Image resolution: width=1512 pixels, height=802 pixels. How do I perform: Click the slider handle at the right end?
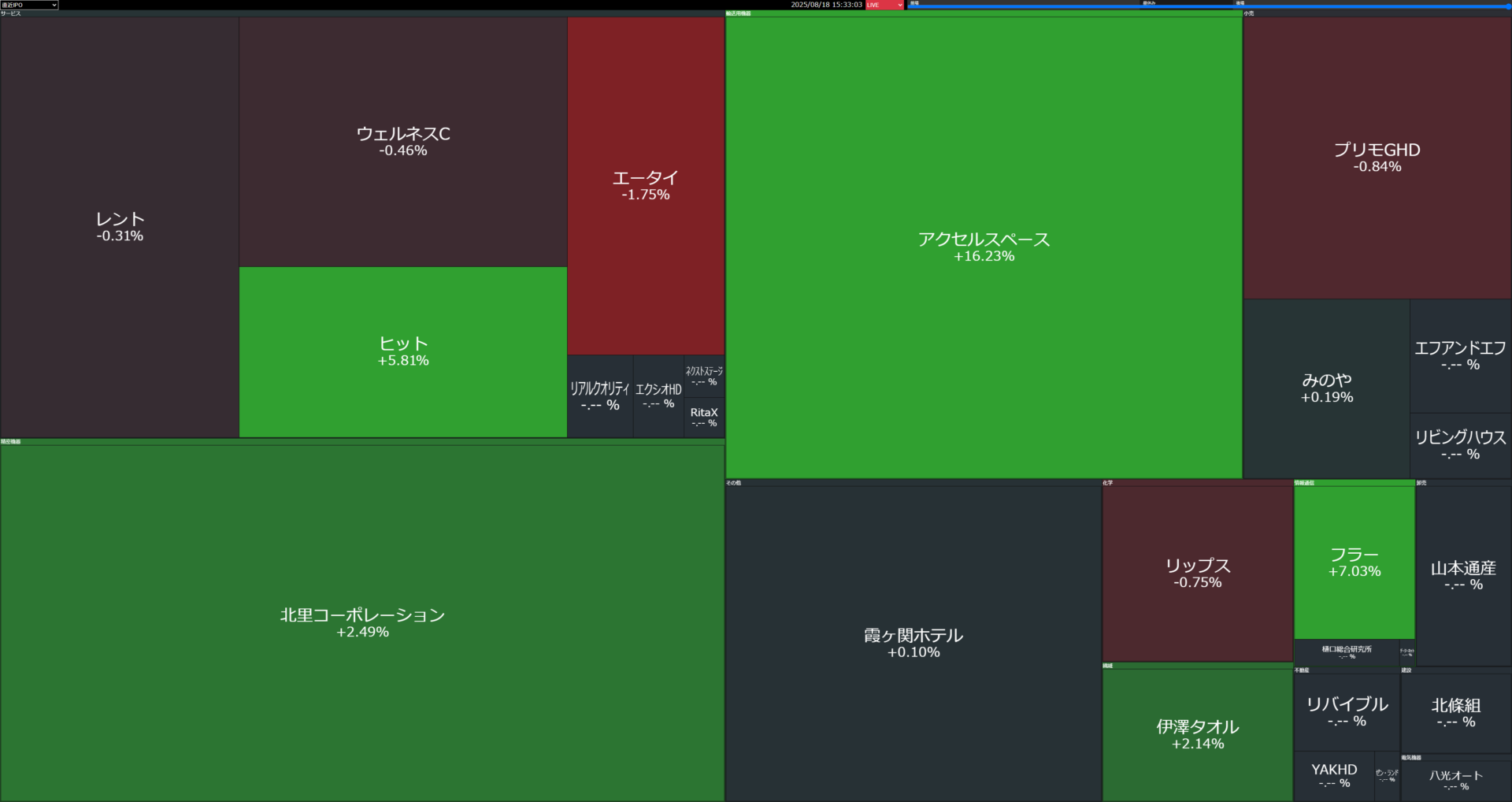pyautogui.click(x=1509, y=6)
